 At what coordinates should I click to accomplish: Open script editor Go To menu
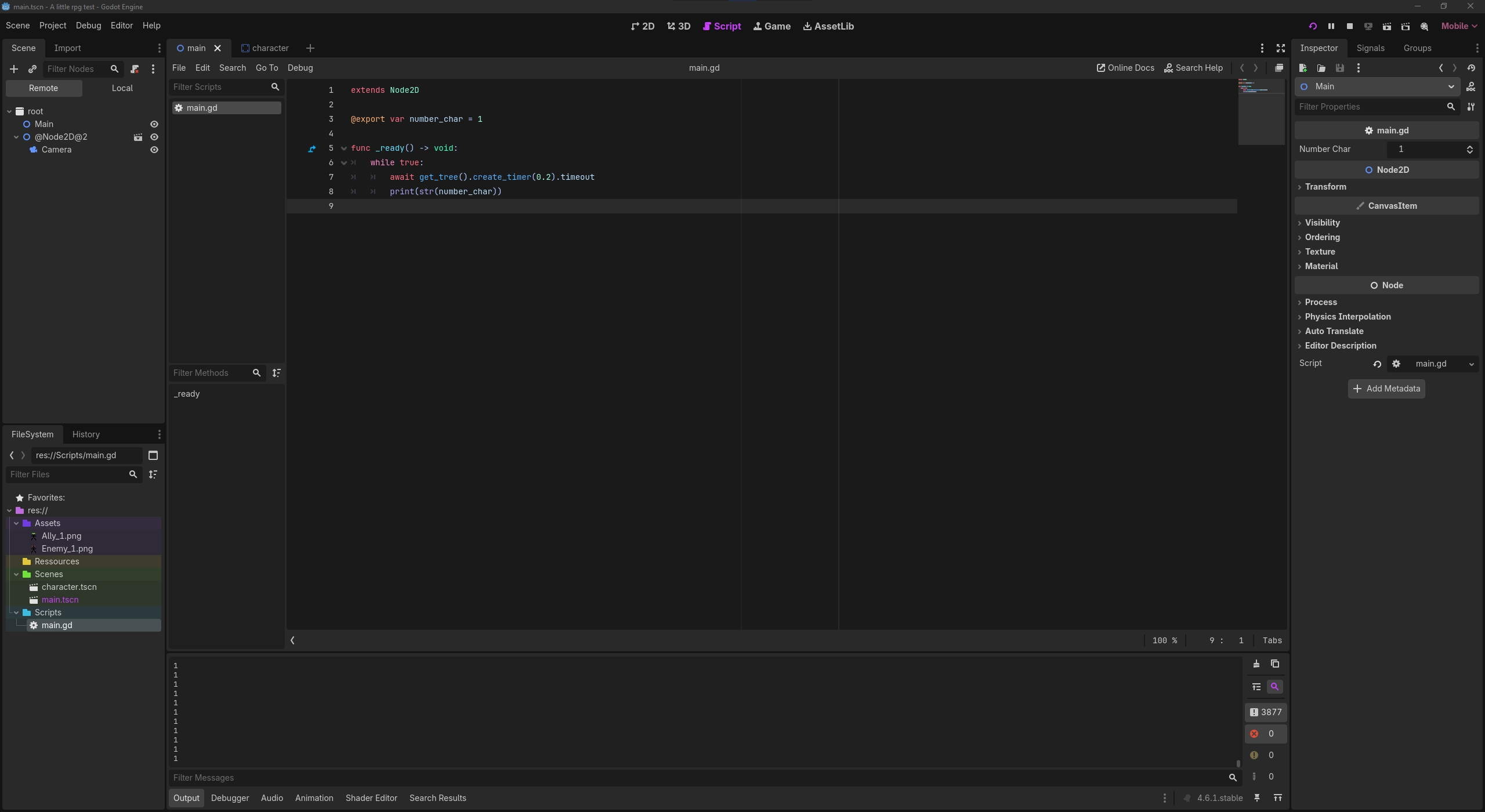(x=267, y=68)
